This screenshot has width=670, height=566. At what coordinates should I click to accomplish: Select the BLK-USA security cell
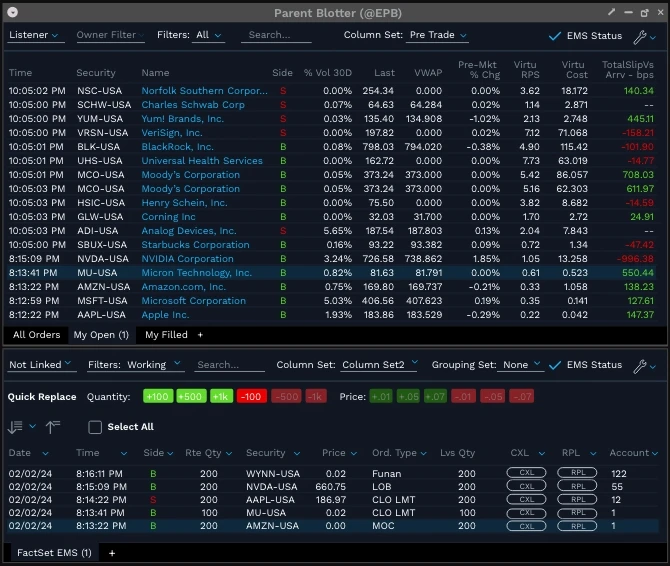[x=98, y=147]
